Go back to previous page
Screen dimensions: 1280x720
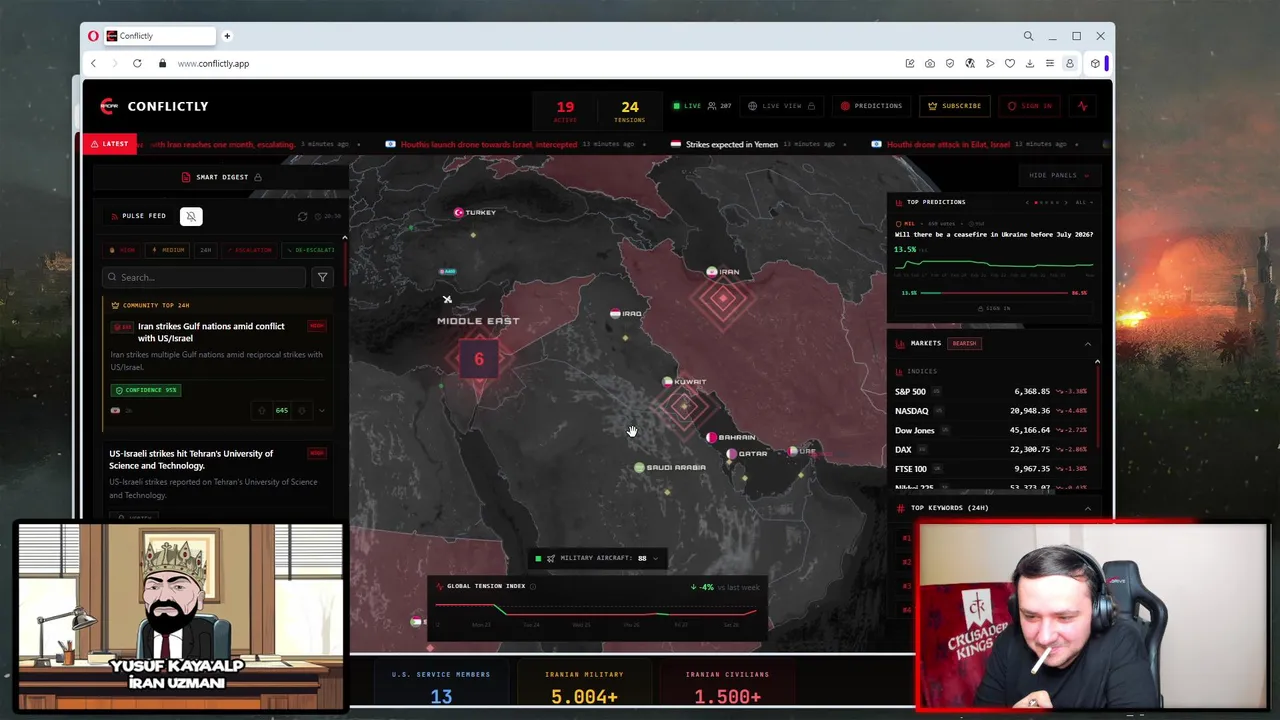[x=93, y=64]
